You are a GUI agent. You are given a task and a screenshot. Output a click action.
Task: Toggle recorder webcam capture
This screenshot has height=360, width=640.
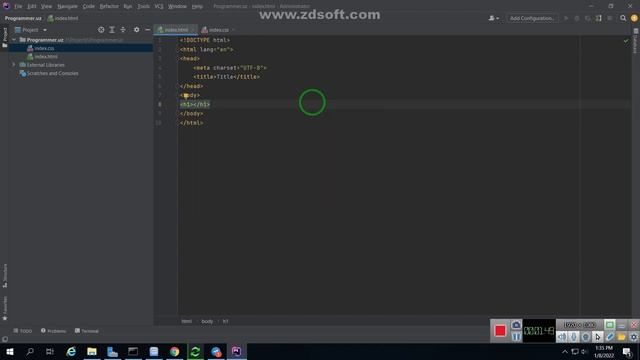pos(586,337)
